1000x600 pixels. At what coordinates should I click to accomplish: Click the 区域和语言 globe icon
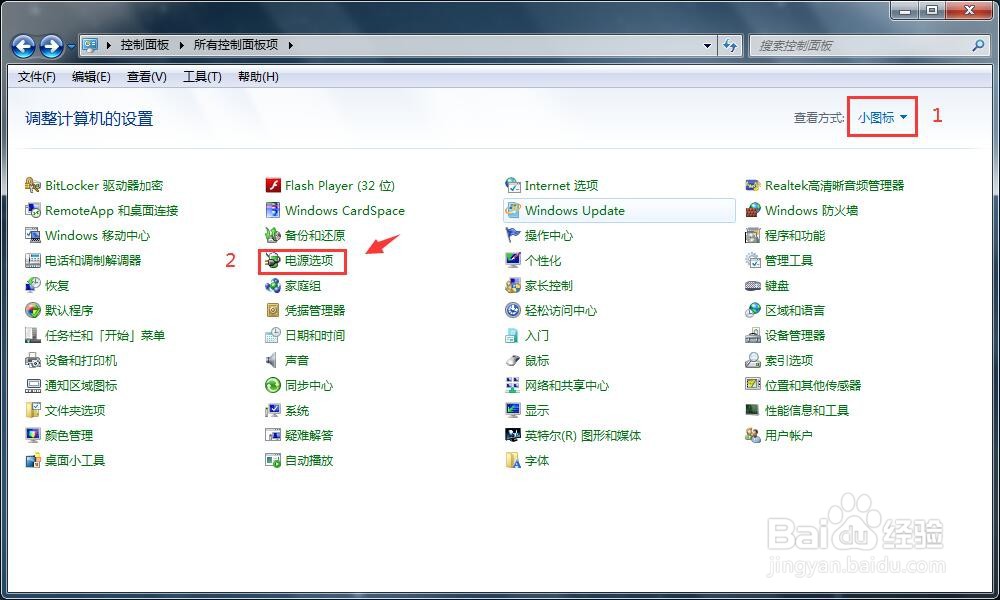click(x=753, y=311)
